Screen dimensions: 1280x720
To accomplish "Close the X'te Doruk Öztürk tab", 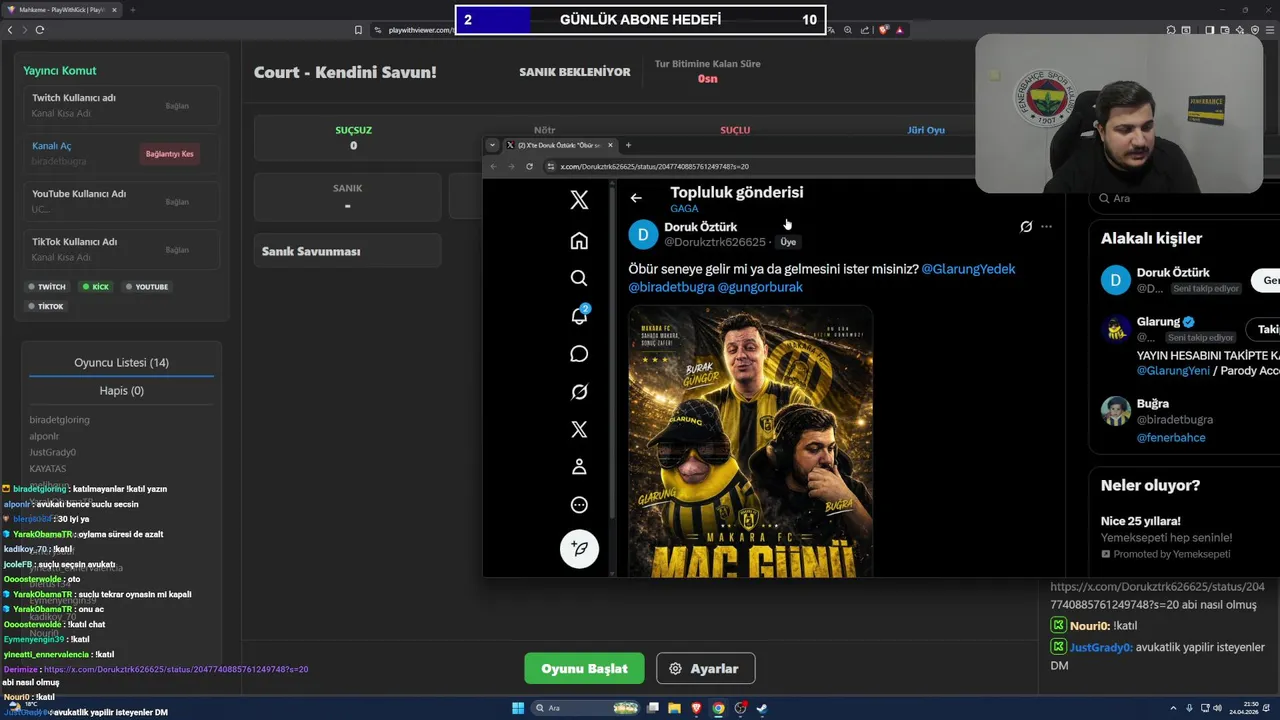I will 610,145.
